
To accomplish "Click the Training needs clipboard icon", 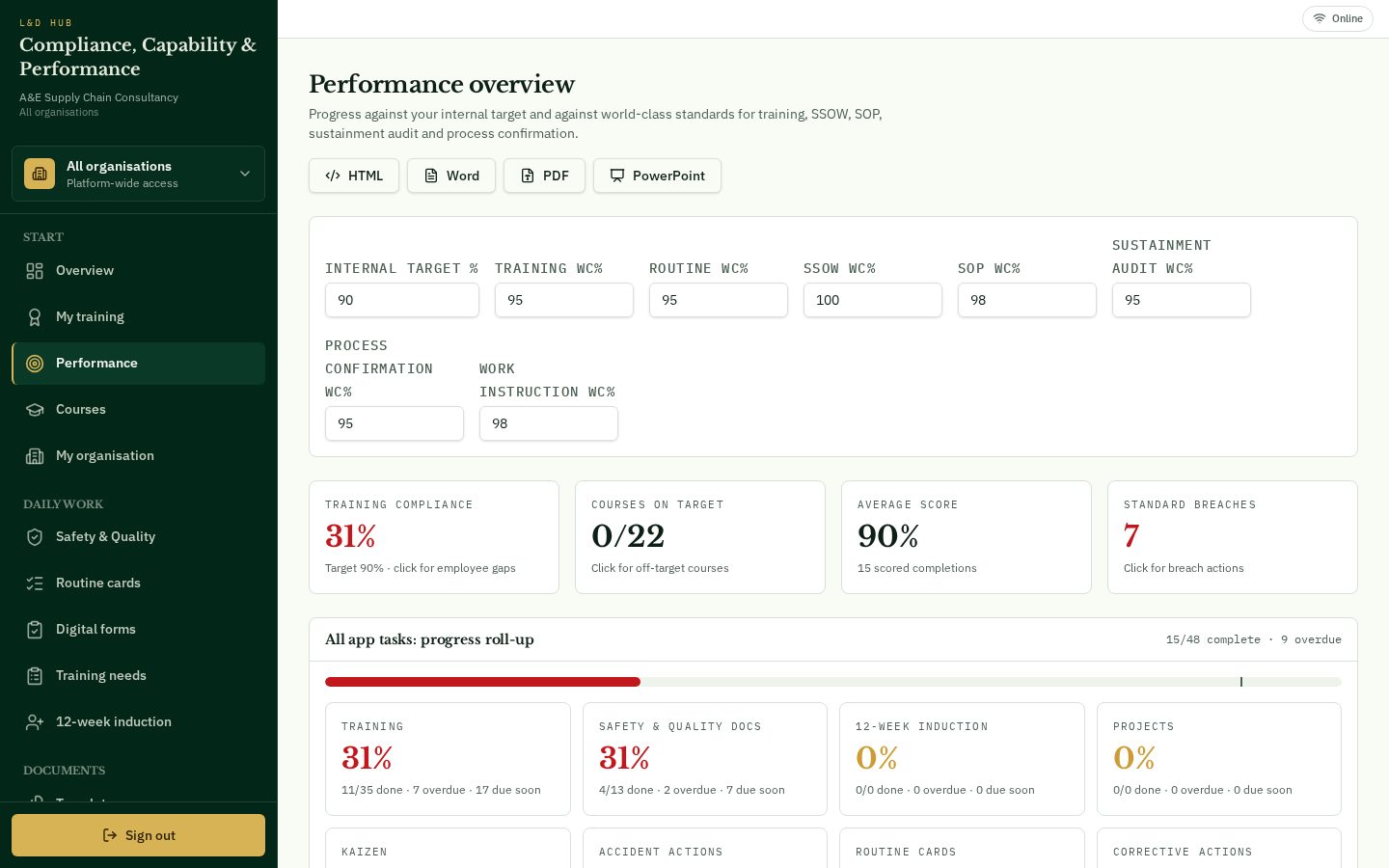I will click(35, 676).
